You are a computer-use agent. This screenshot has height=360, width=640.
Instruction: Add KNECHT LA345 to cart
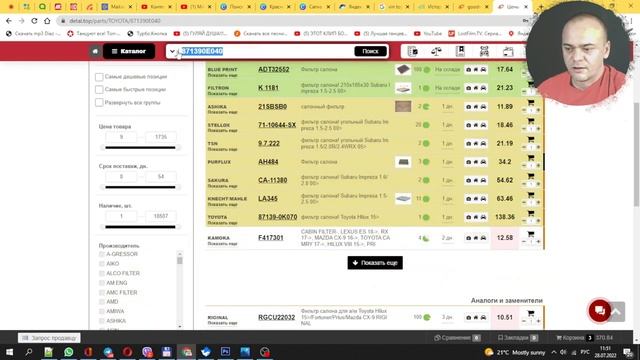(531, 195)
